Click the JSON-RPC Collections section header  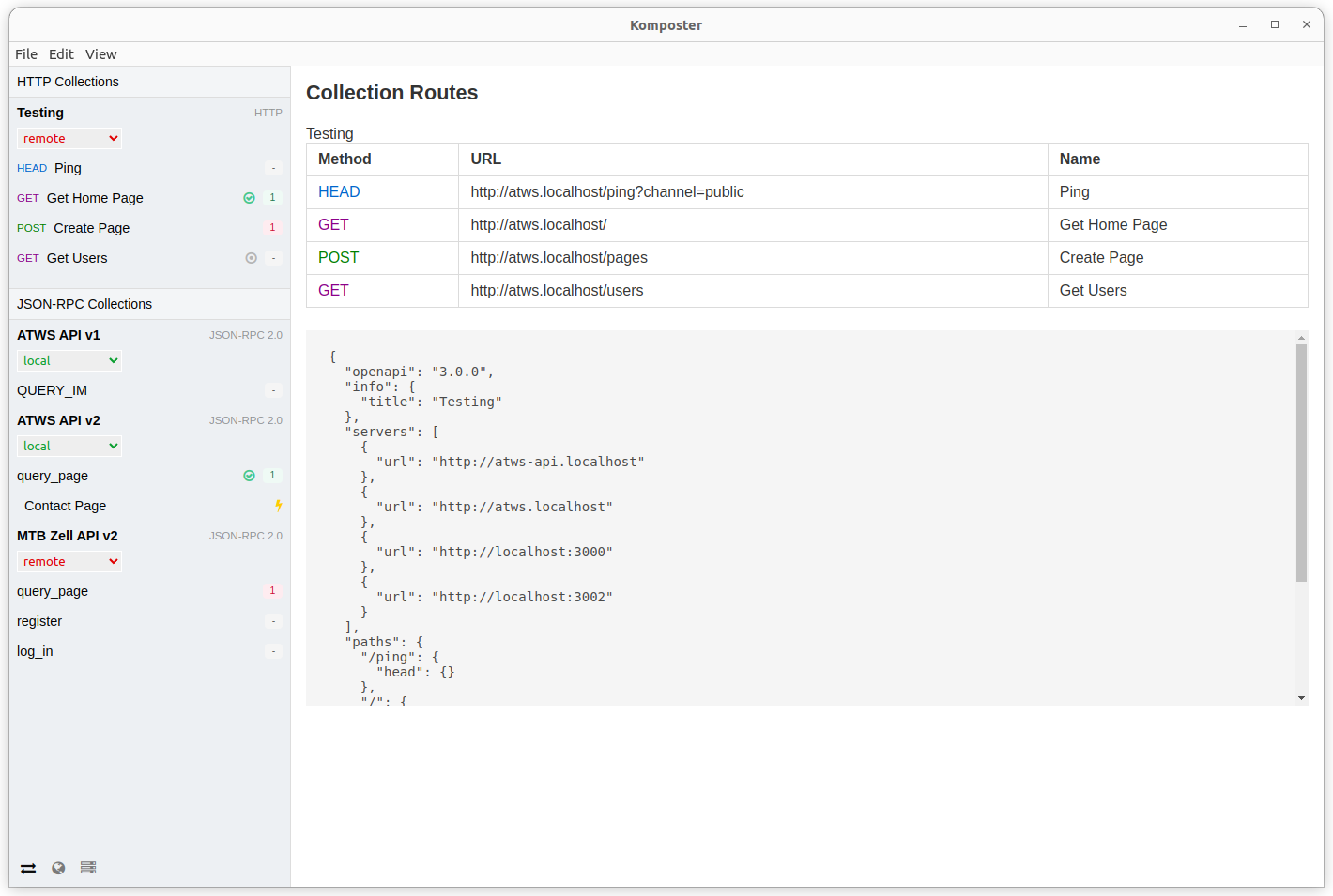click(x=150, y=304)
